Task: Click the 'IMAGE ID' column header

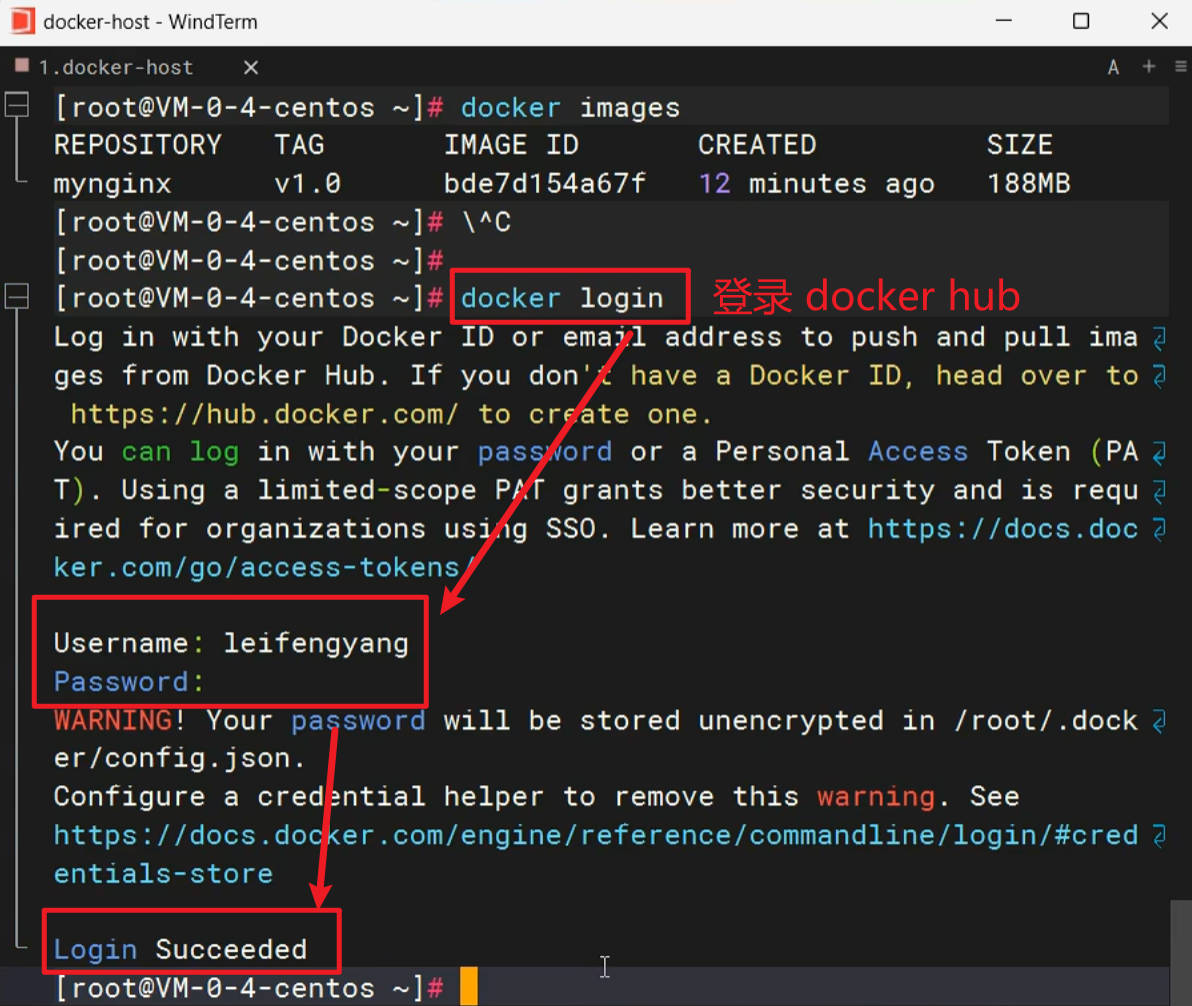Action: coord(512,144)
